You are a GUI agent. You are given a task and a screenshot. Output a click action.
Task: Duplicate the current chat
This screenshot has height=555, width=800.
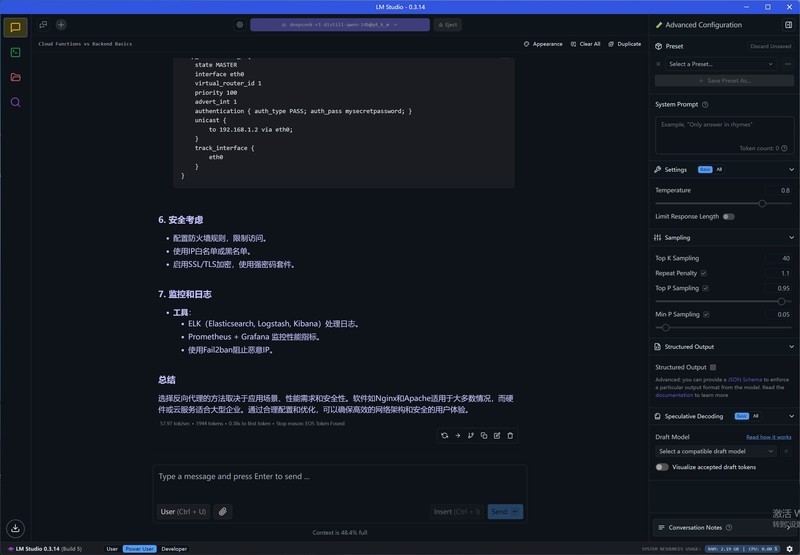click(x=624, y=44)
